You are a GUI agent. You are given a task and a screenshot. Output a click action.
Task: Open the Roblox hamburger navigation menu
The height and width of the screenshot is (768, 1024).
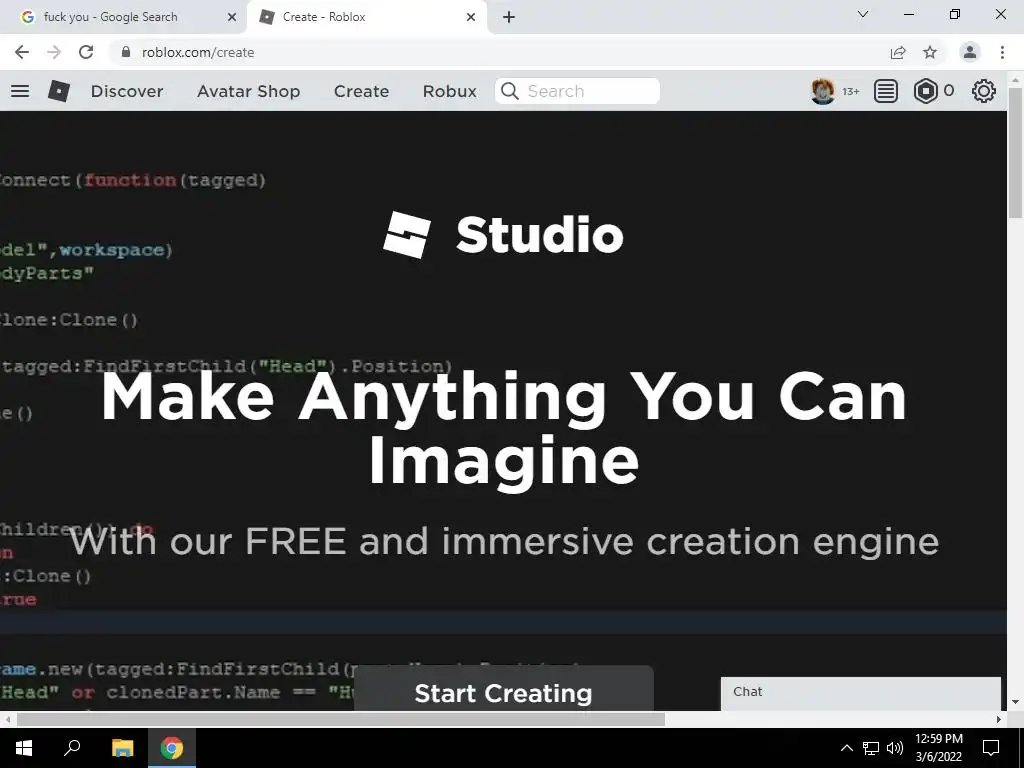(x=20, y=91)
